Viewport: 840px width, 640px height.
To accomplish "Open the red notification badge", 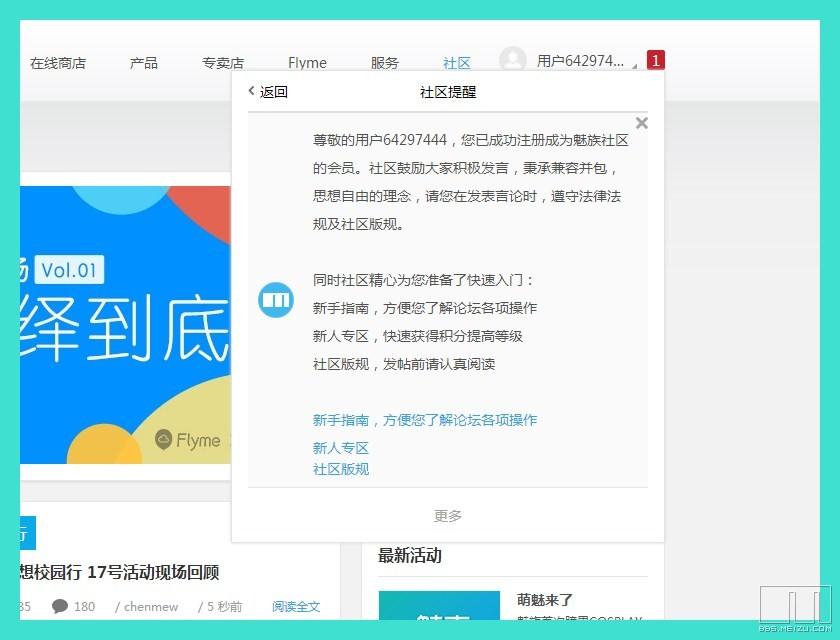I will pos(656,60).
